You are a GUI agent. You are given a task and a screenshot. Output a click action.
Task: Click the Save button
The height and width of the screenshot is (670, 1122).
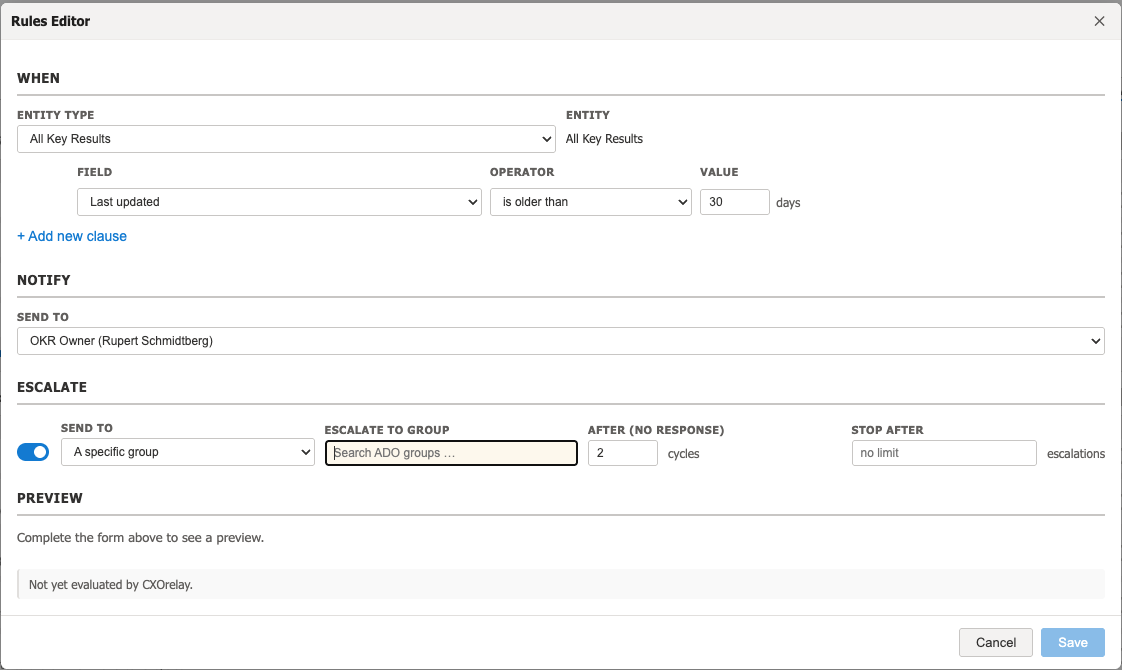tap(1073, 642)
